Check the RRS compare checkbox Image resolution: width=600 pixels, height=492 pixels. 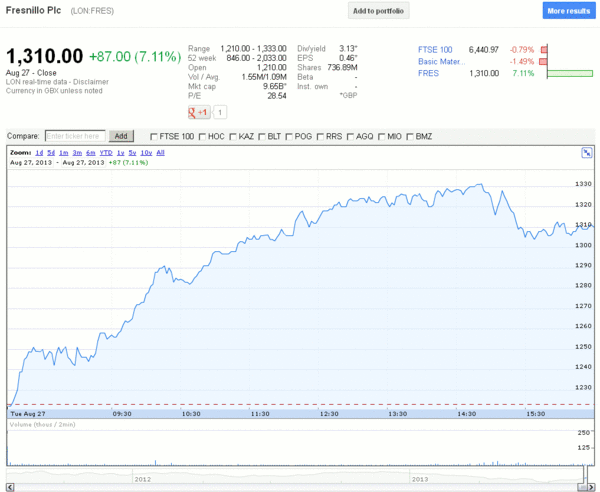[x=321, y=137]
